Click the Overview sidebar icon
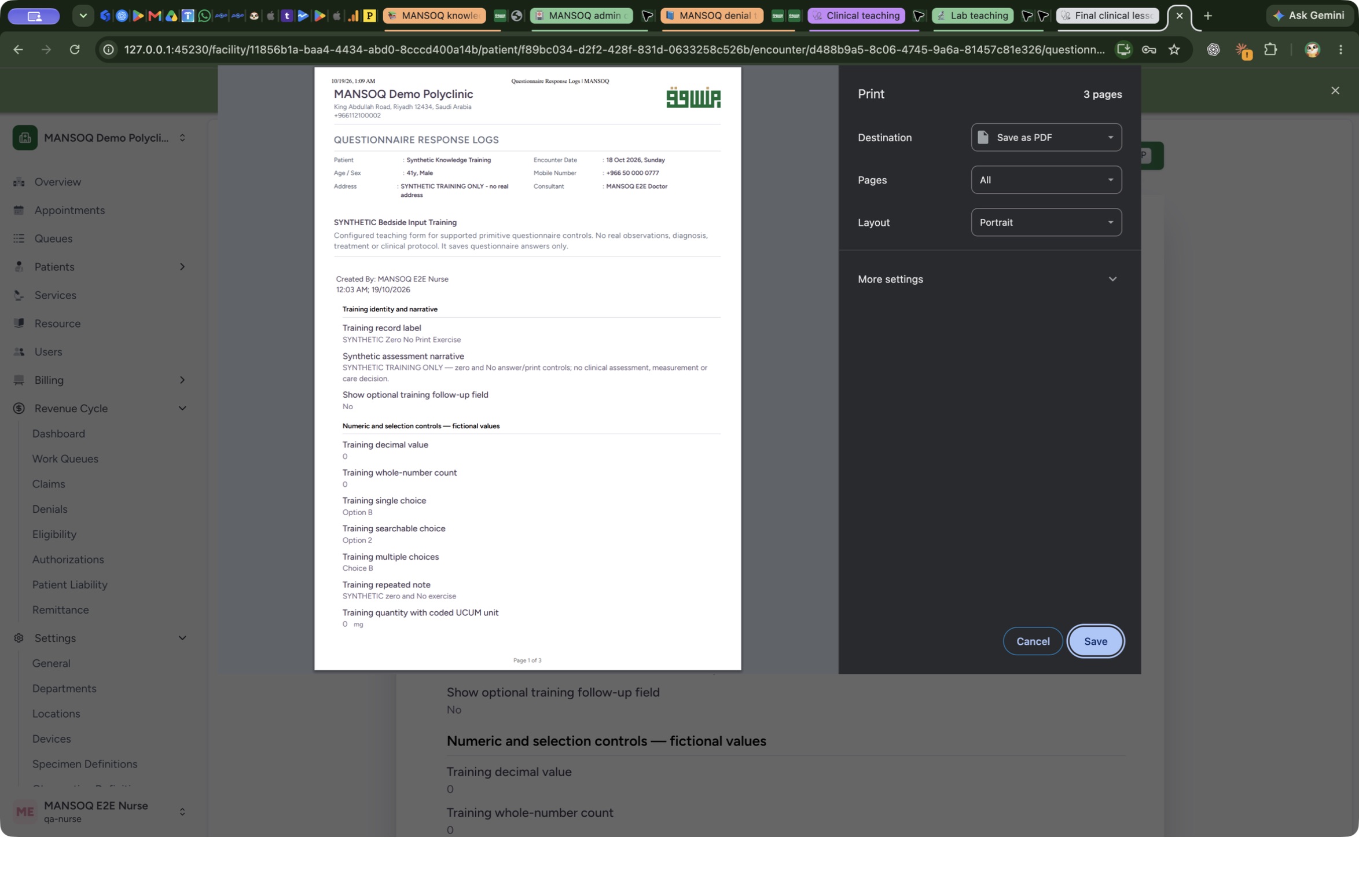1359x896 pixels. [19, 182]
